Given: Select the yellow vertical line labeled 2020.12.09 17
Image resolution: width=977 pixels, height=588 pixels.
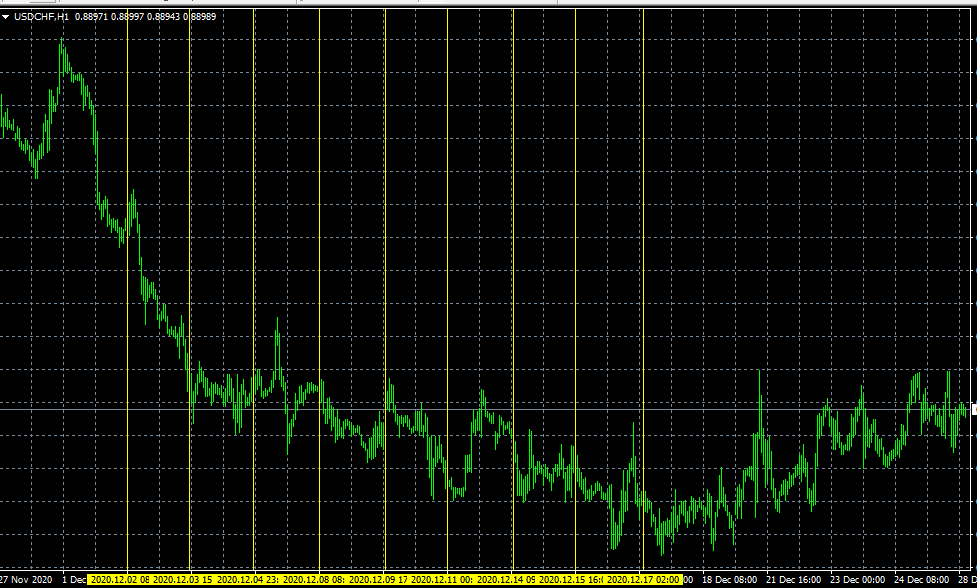Looking at the screenshot, I should (x=386, y=290).
